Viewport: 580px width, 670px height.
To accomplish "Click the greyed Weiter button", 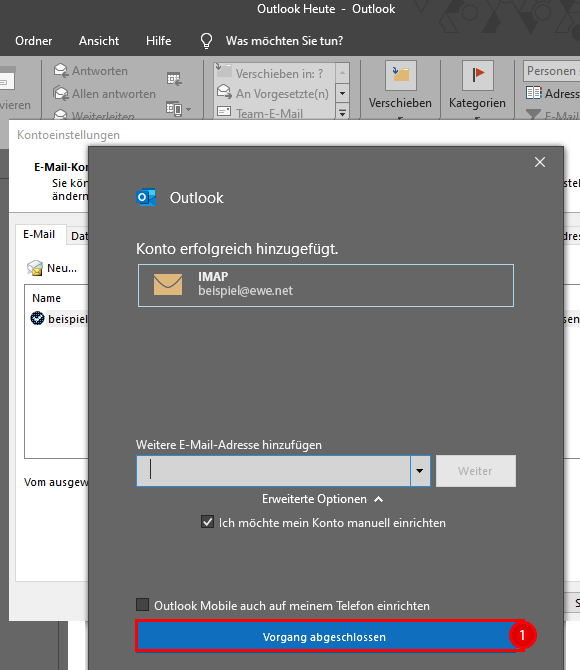I will 476,471.
